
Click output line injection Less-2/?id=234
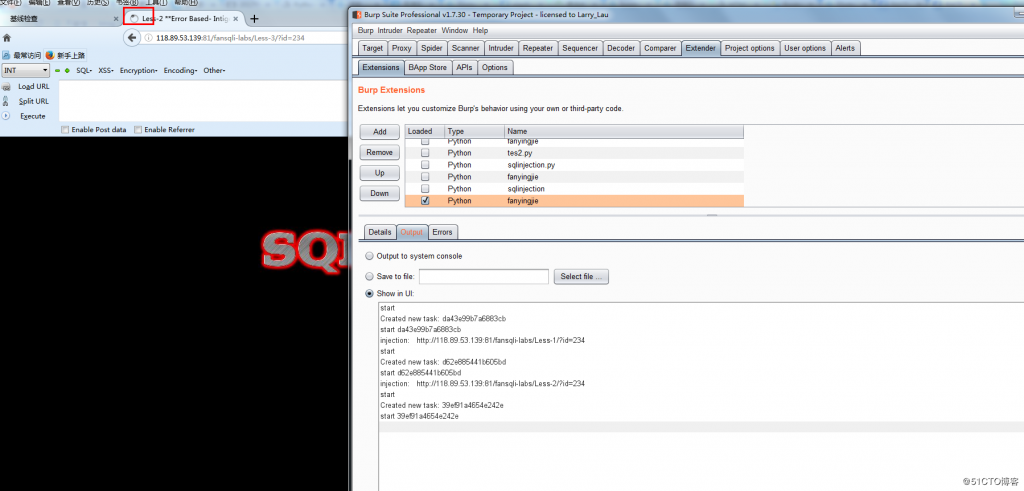pos(483,383)
